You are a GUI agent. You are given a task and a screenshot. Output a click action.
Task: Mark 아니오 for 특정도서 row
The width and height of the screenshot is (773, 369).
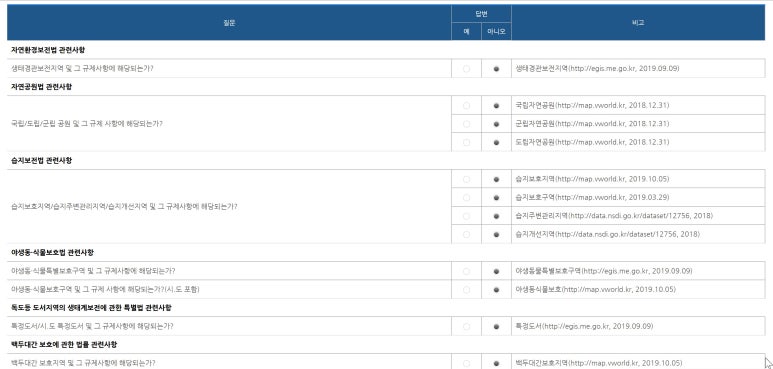click(x=496, y=327)
